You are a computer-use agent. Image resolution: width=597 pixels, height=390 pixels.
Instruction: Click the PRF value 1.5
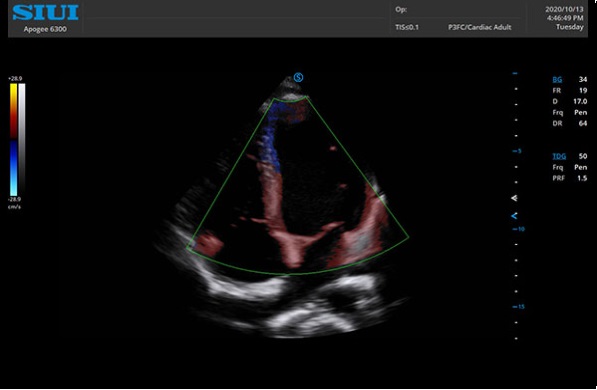pyautogui.click(x=582, y=178)
